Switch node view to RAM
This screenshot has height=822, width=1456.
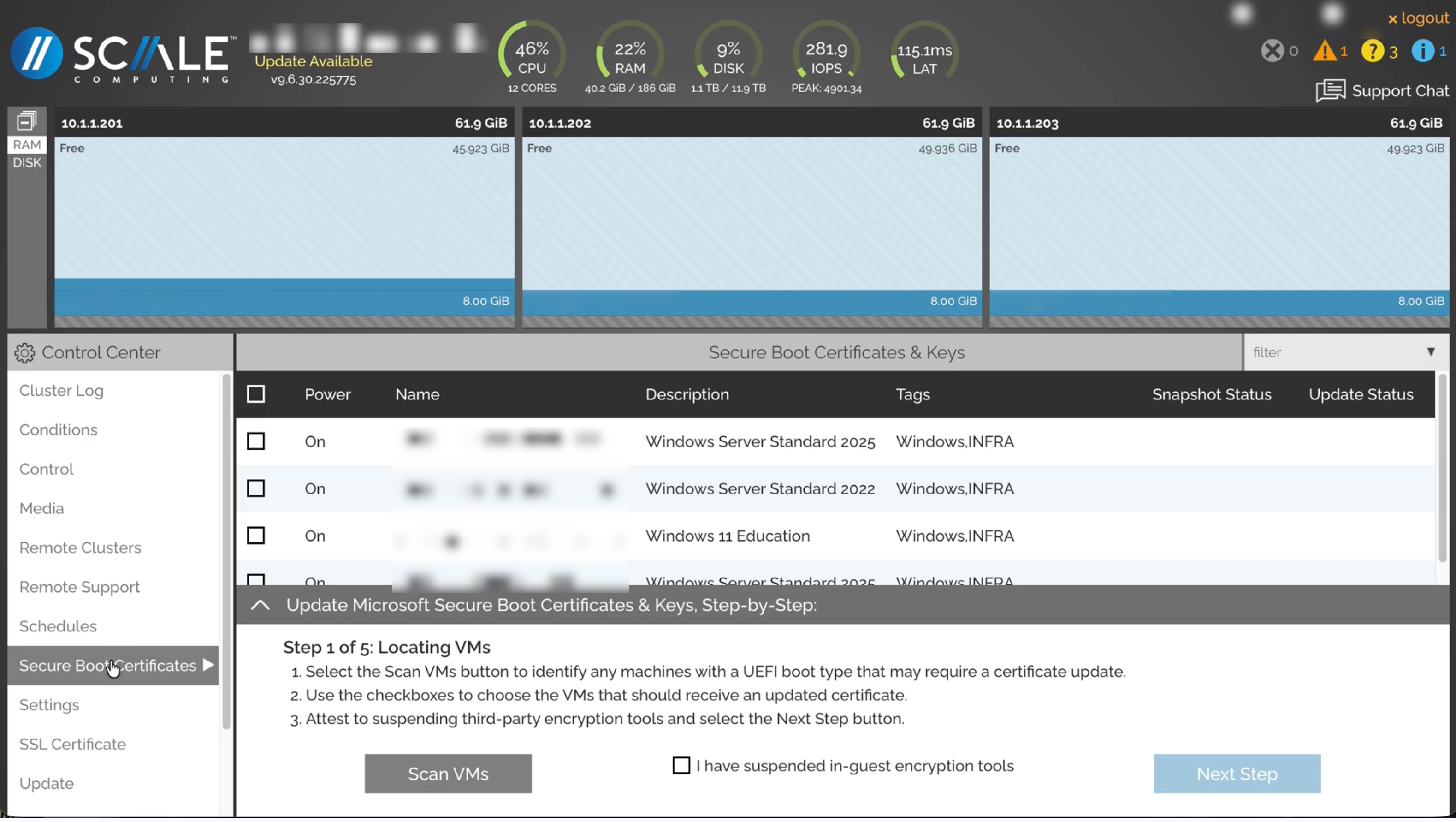27,145
